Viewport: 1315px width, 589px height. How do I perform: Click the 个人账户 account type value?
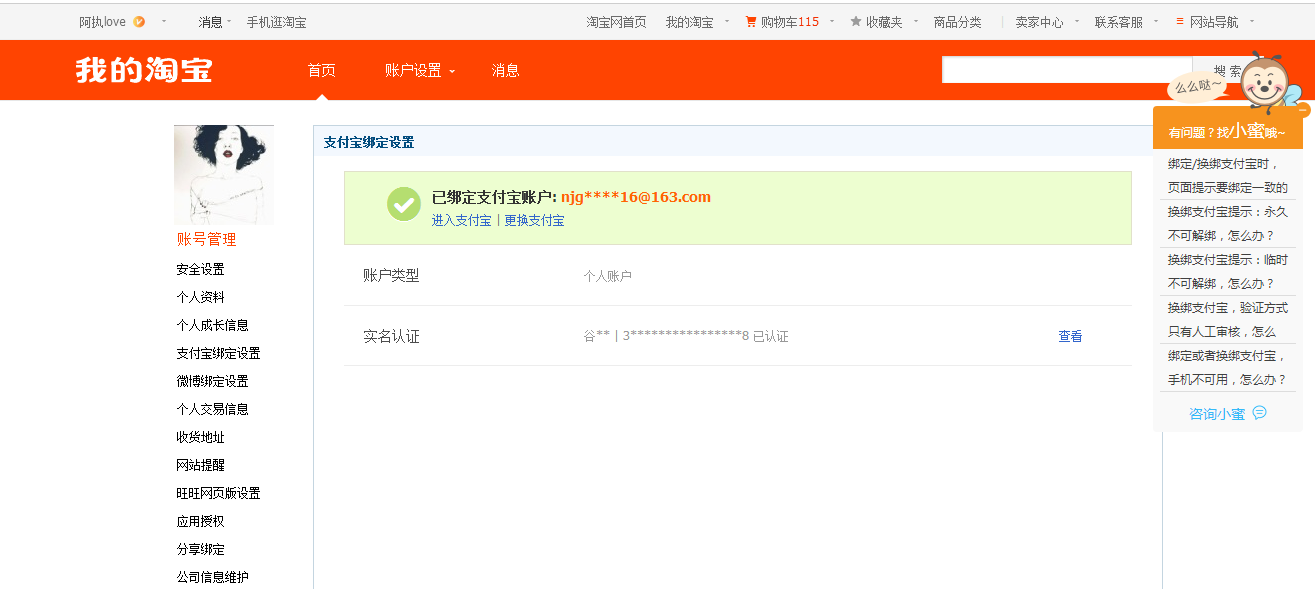pyautogui.click(x=608, y=276)
